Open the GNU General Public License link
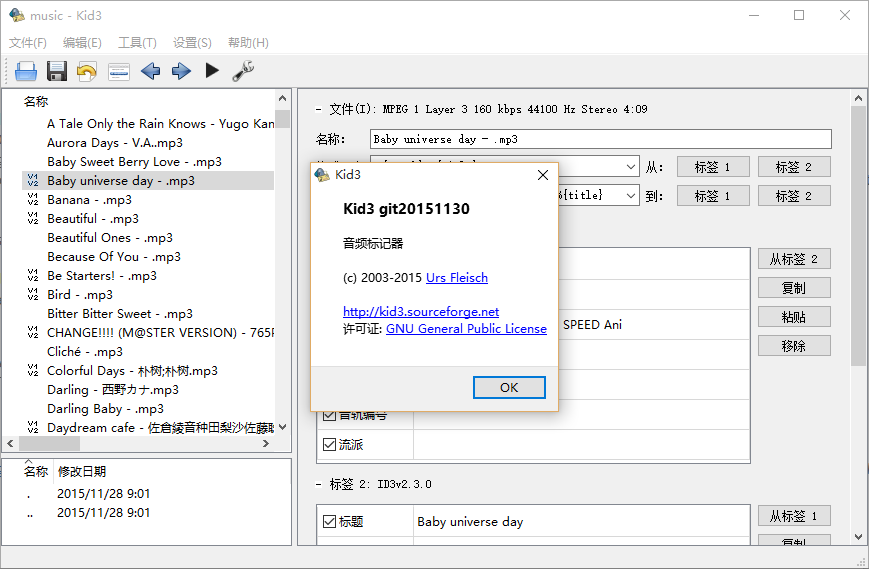Image resolution: width=869 pixels, height=569 pixels. [x=466, y=329]
